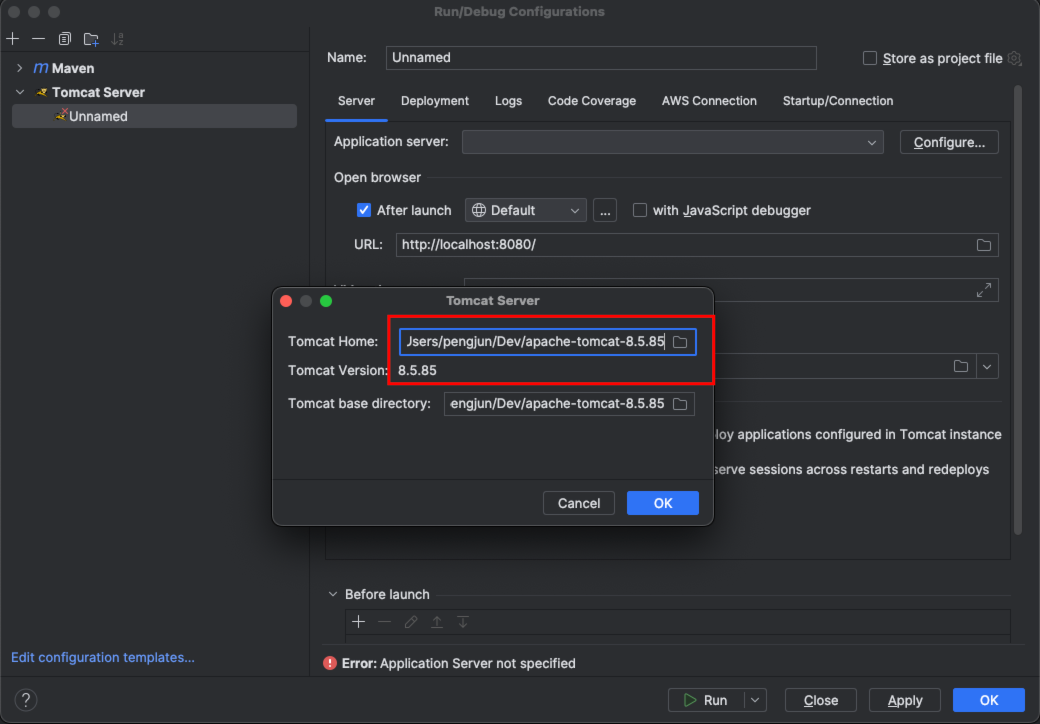This screenshot has width=1040, height=724.
Task: Open the Run button dropdown arrow
Action: click(755, 700)
